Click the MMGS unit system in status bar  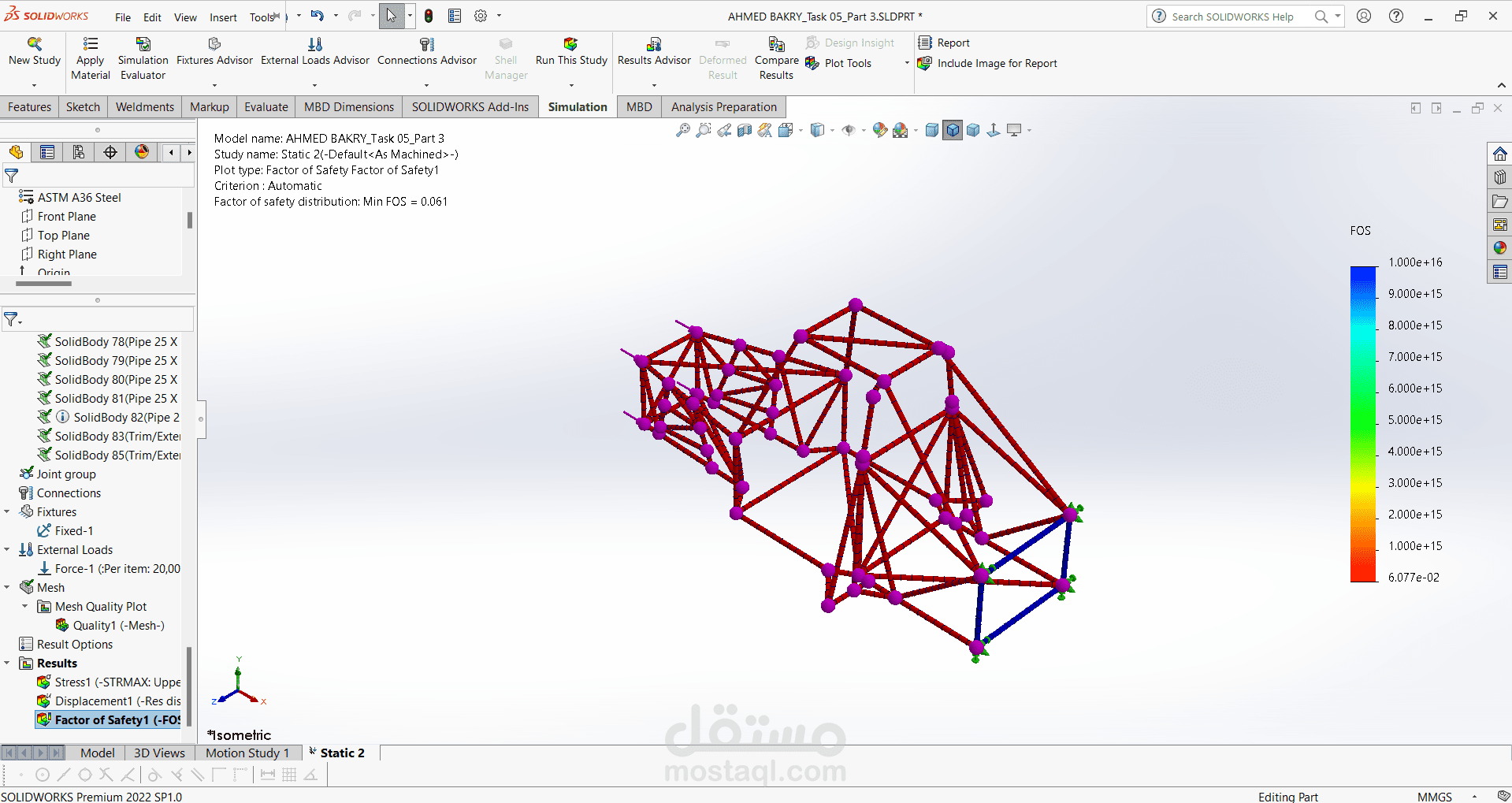(x=1435, y=797)
